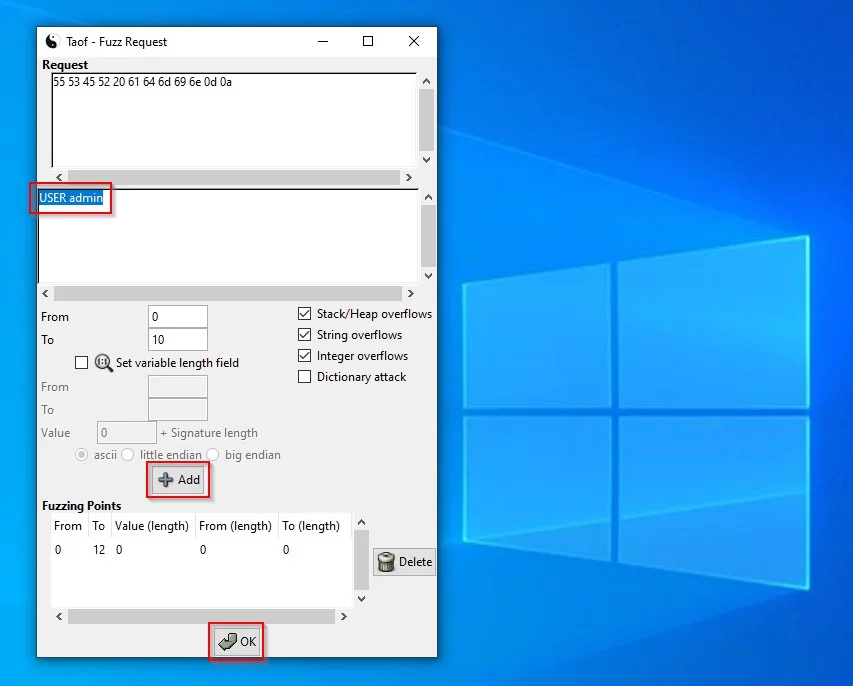853x686 pixels.
Task: Select the little endian radio button
Action: [127, 455]
